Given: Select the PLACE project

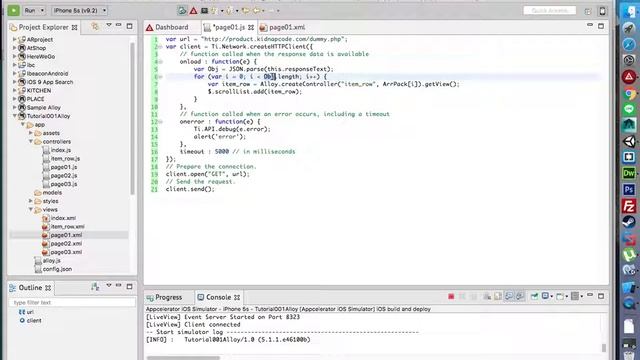Looking at the screenshot, I should tap(36, 99).
